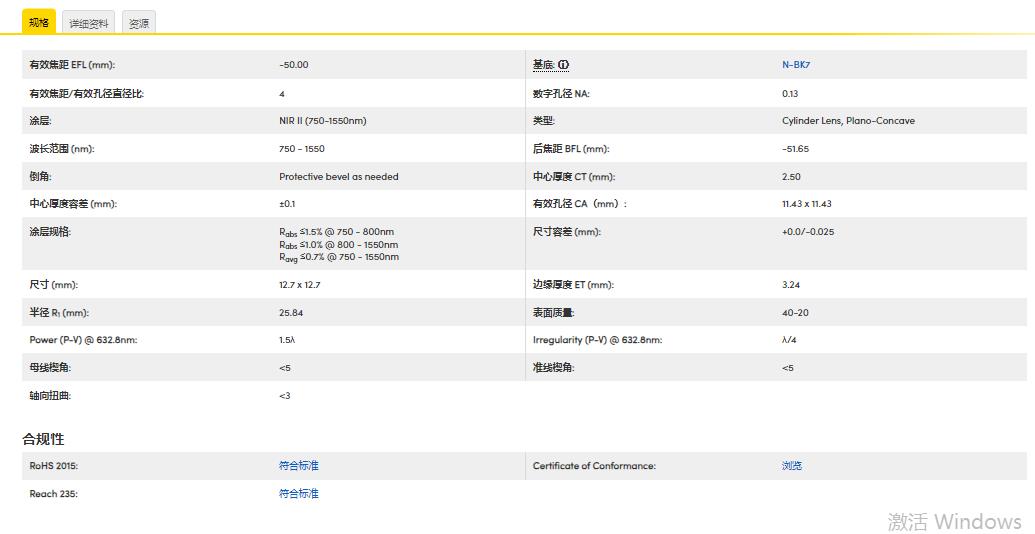Click the underlined 基底 label
Screen dimensions: 1035x534
point(543,65)
